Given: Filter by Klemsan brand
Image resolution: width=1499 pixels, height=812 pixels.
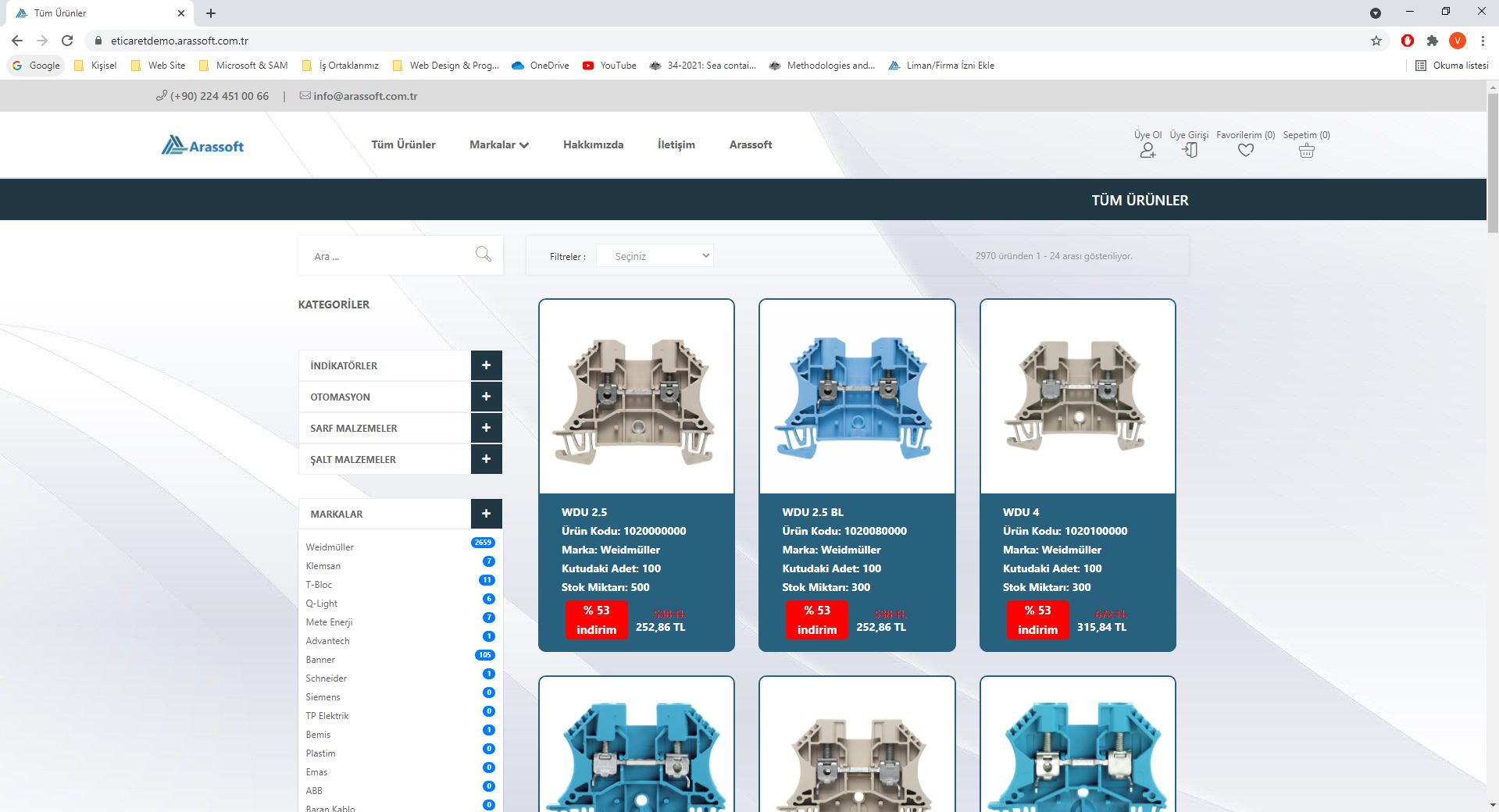Looking at the screenshot, I should (323, 566).
